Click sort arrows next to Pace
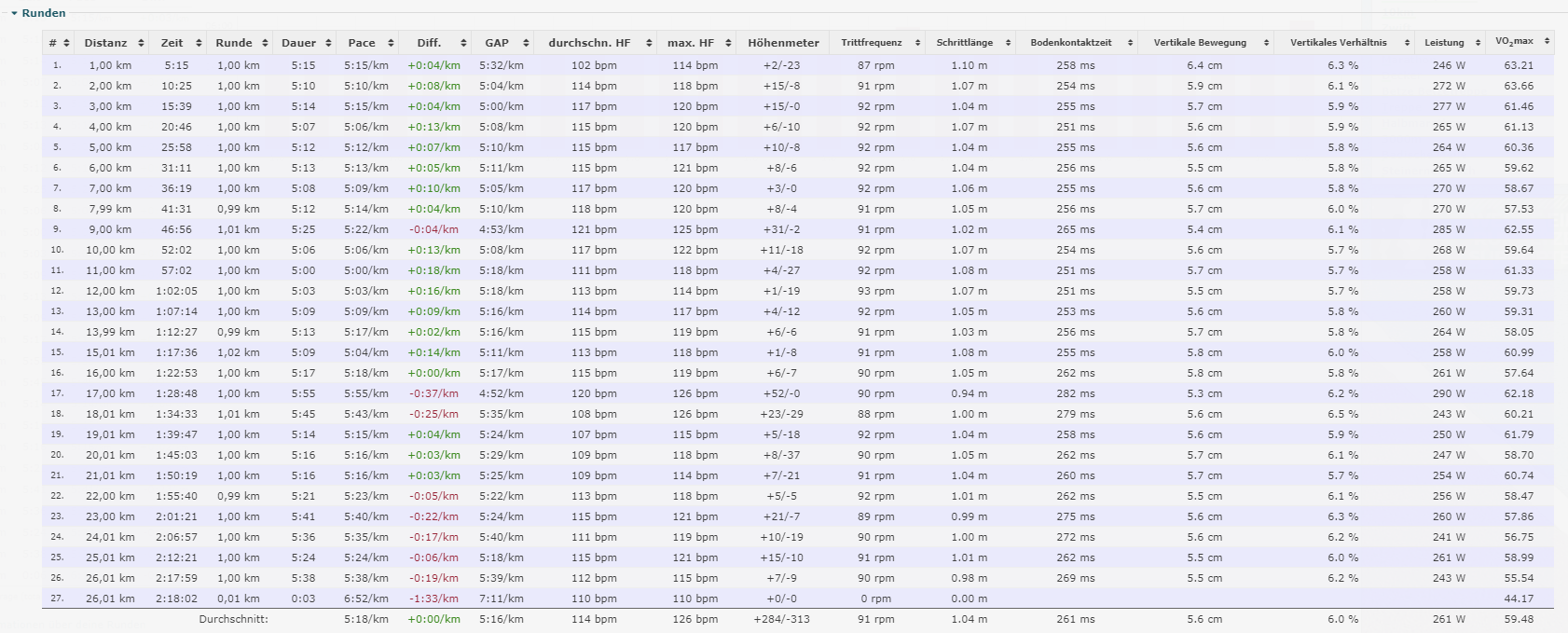This screenshot has height=633, width=1568. (391, 43)
